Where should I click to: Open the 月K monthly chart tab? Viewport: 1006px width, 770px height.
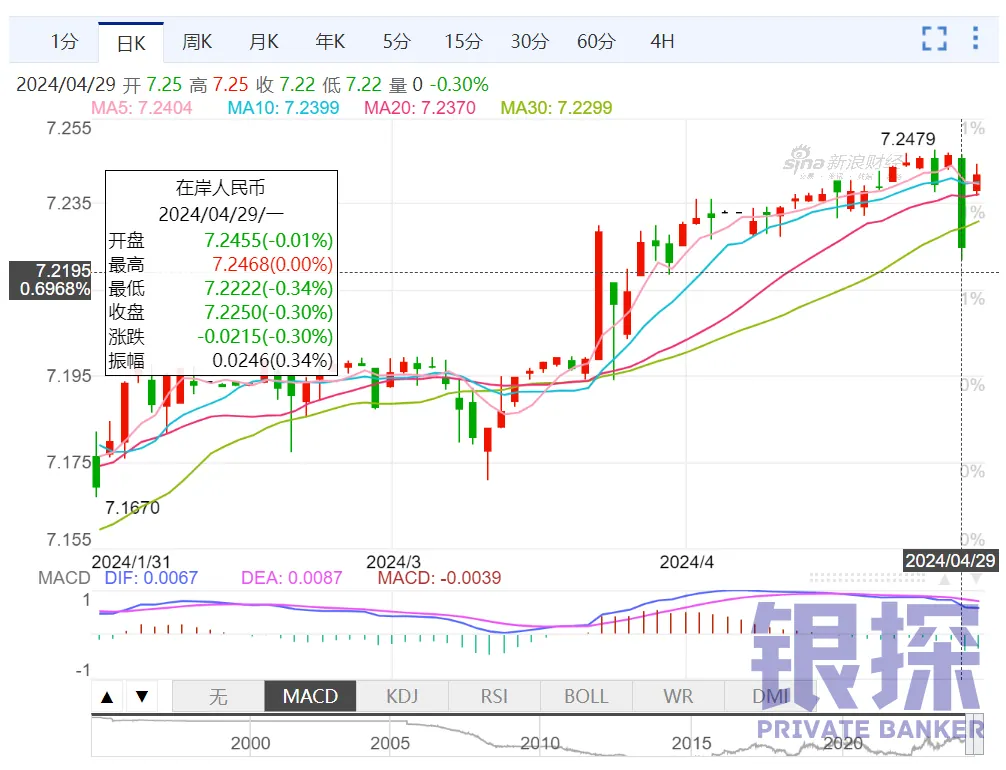coord(264,42)
